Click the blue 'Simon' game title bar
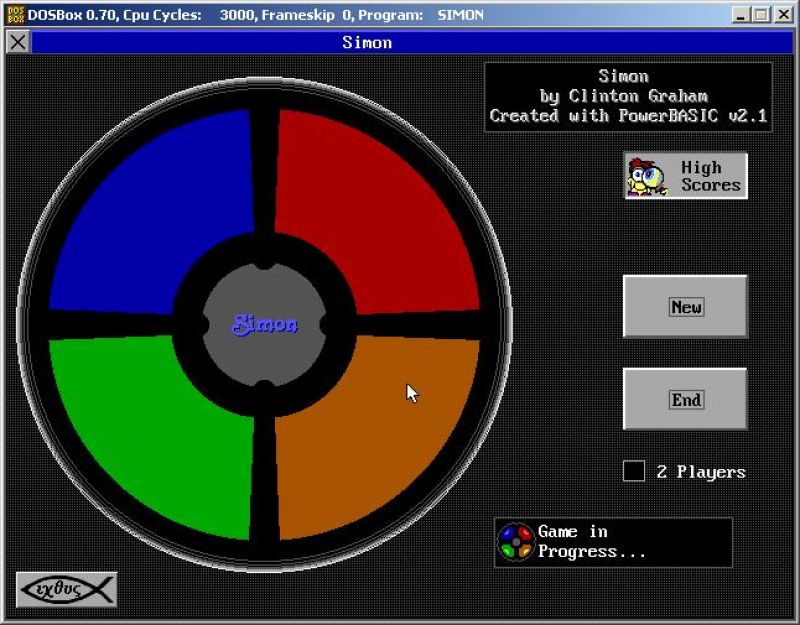Viewport: 800px width, 625px height. pyautogui.click(x=412, y=42)
